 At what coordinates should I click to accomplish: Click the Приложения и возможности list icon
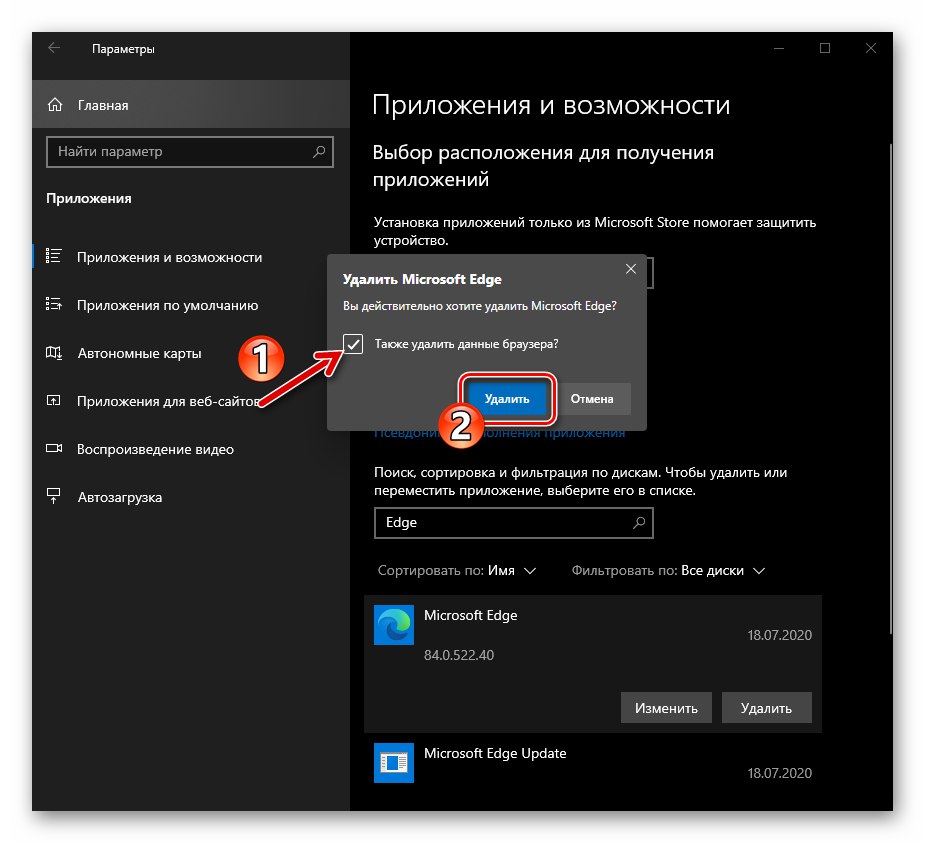click(54, 256)
